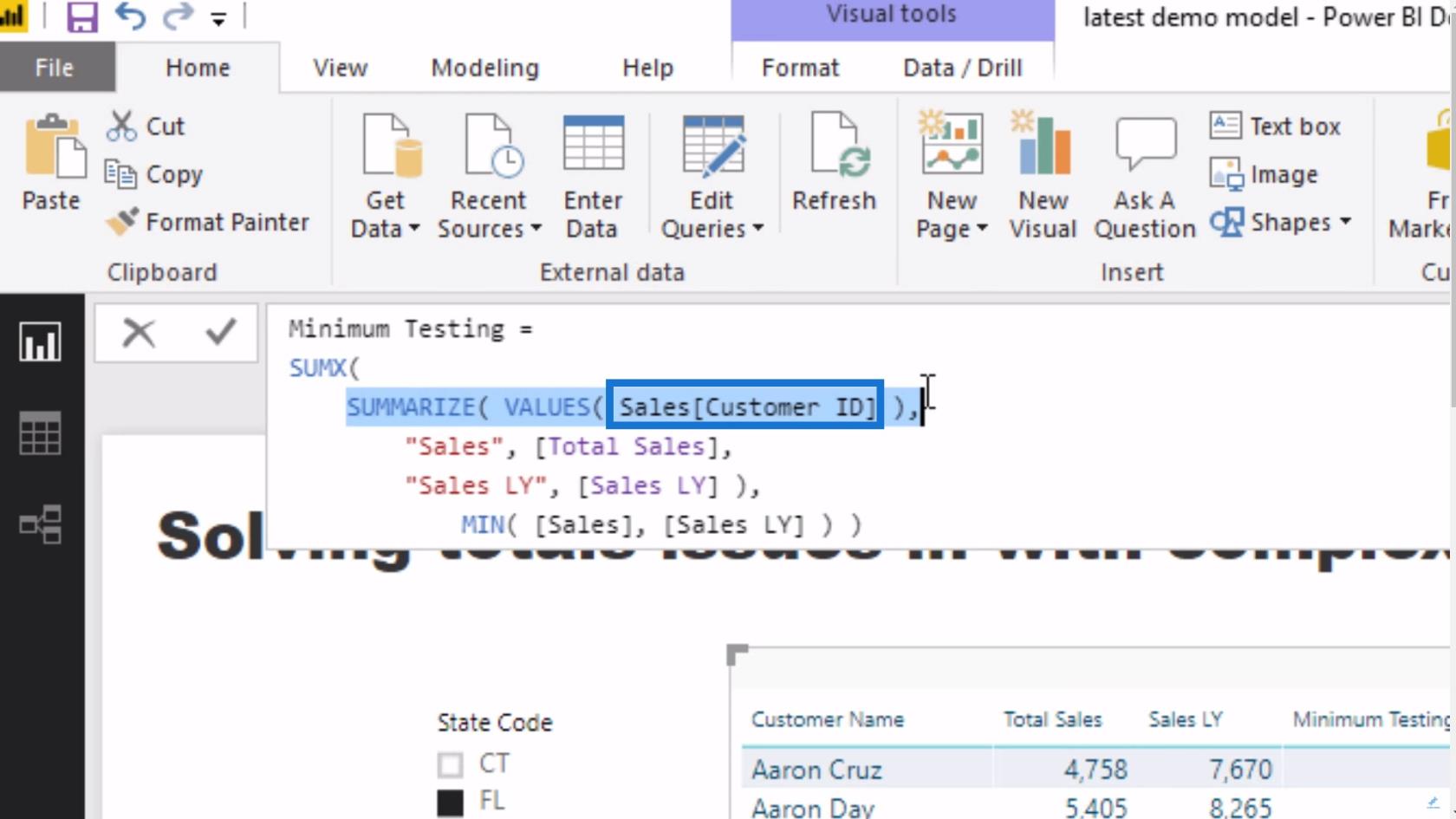The width and height of the screenshot is (1456, 819).
Task: Expand the Get Data dropdown arrow
Action: coord(414,229)
